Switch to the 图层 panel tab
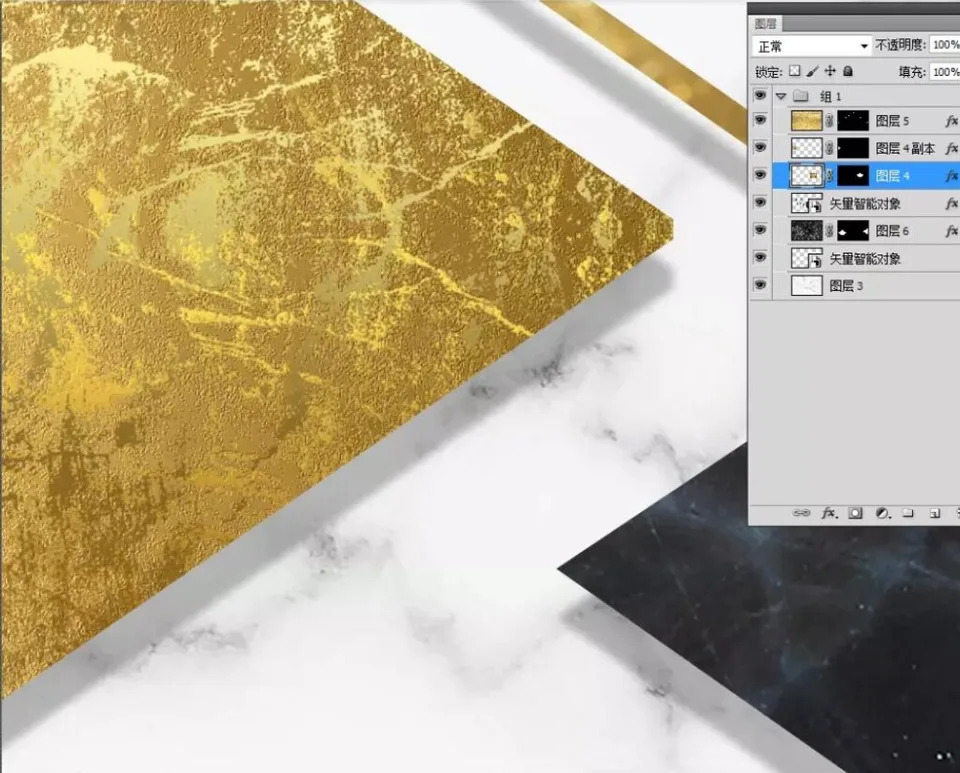960x773 pixels. tap(765, 24)
